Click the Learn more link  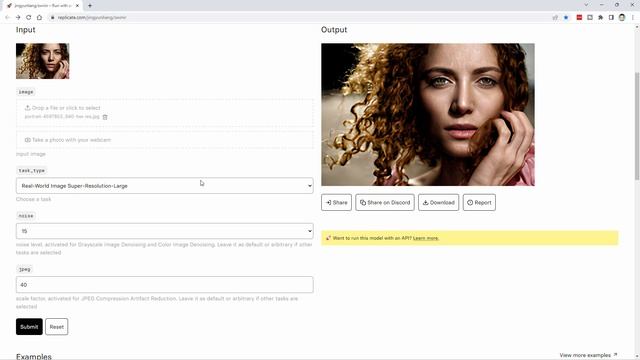[426, 238]
